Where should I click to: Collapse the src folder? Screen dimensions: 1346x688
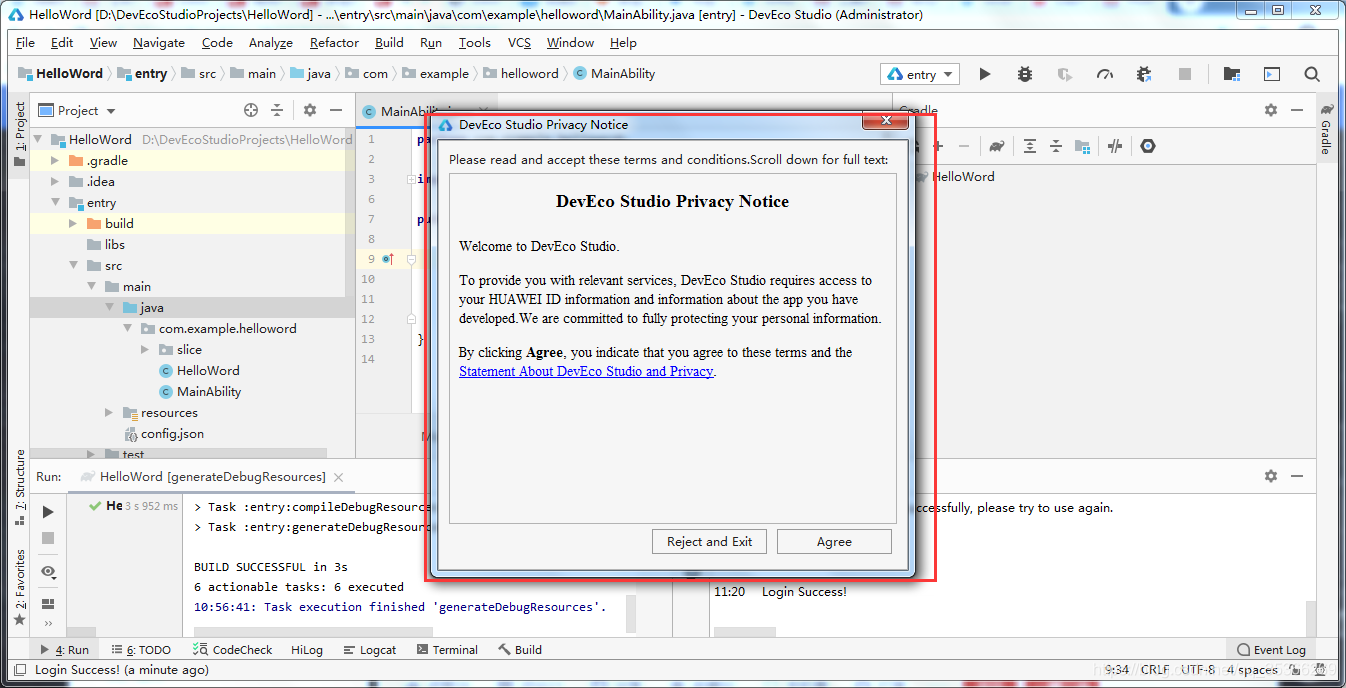point(74,265)
